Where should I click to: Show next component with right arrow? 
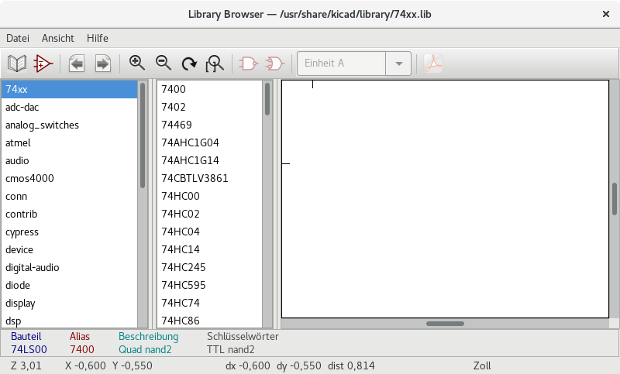[x=103, y=63]
